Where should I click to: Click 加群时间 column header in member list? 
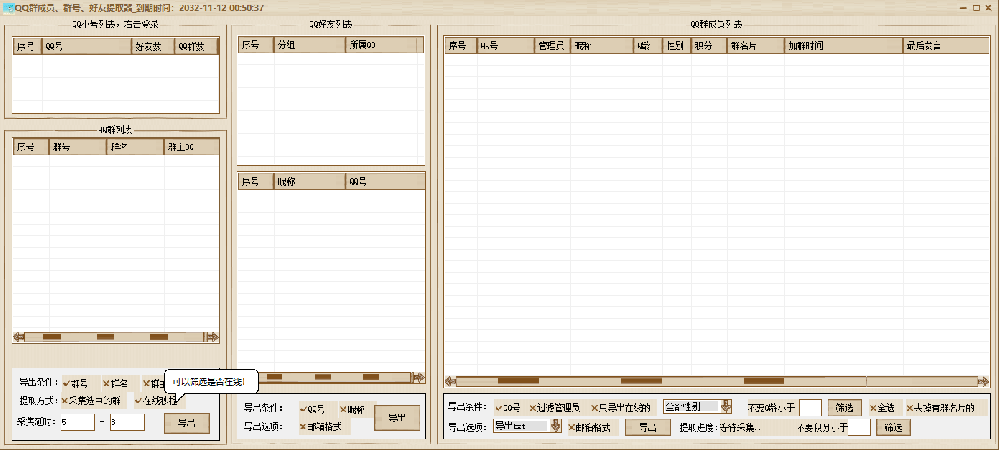click(x=844, y=46)
